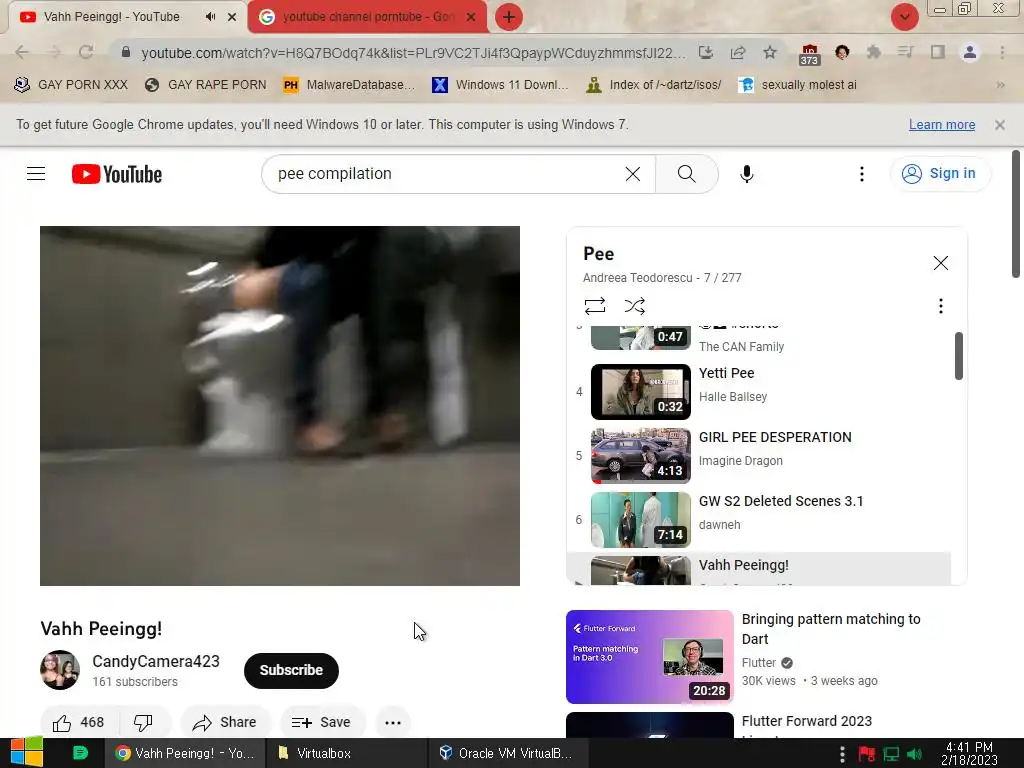Open the extension showing badge 373

coord(809,54)
